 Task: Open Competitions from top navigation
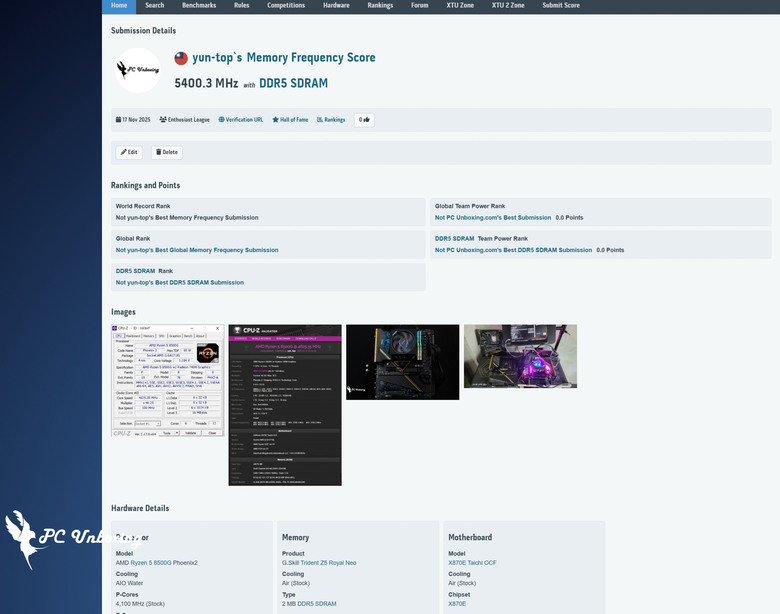click(x=286, y=5)
